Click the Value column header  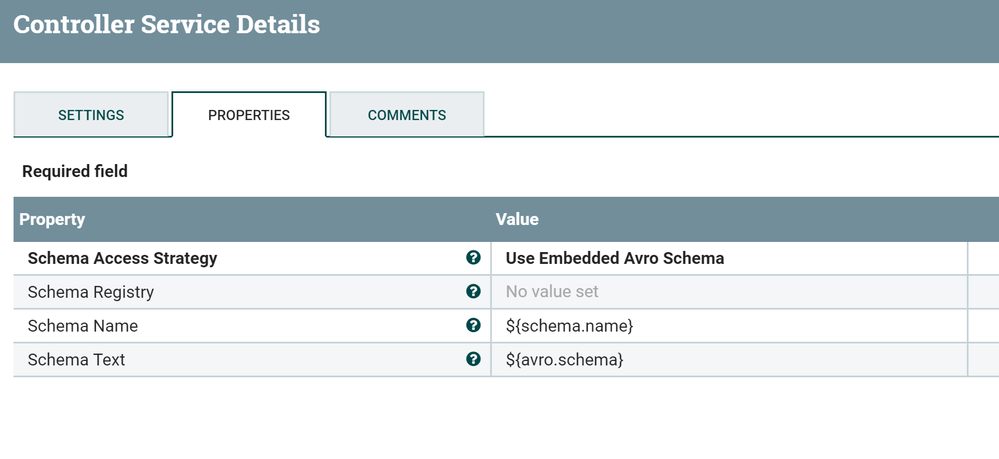point(517,219)
